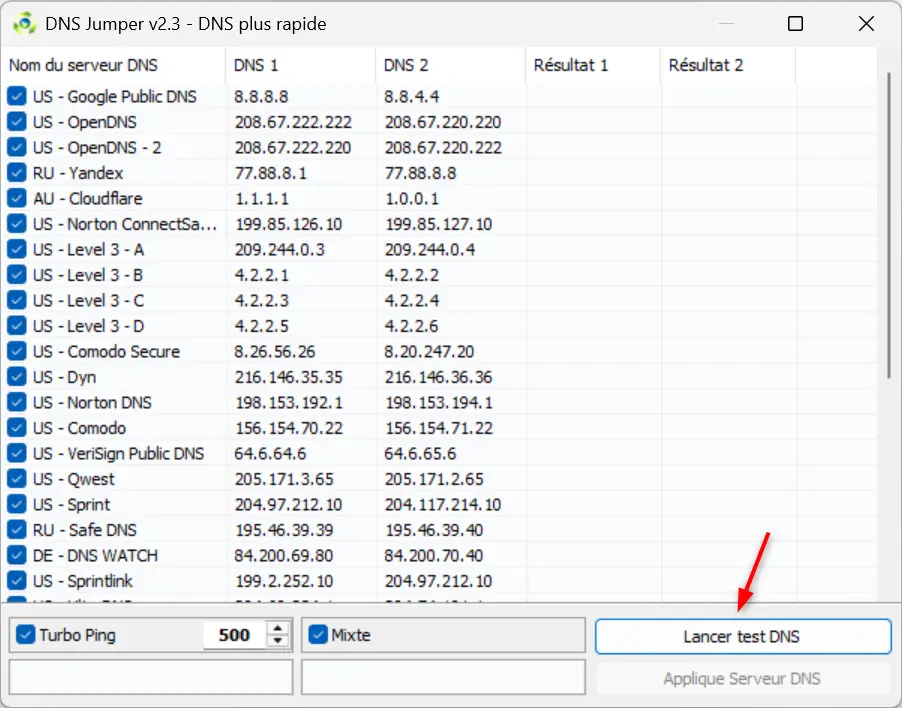The height and width of the screenshot is (708, 902).
Task: Click the Applique Serveur DNS button
Action: coord(743,679)
